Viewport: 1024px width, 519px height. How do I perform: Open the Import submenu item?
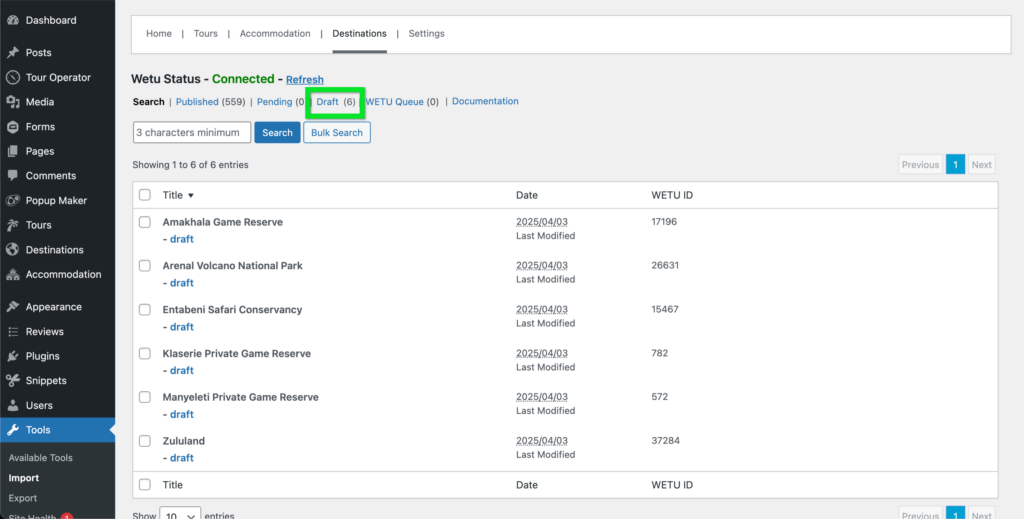click(24, 478)
